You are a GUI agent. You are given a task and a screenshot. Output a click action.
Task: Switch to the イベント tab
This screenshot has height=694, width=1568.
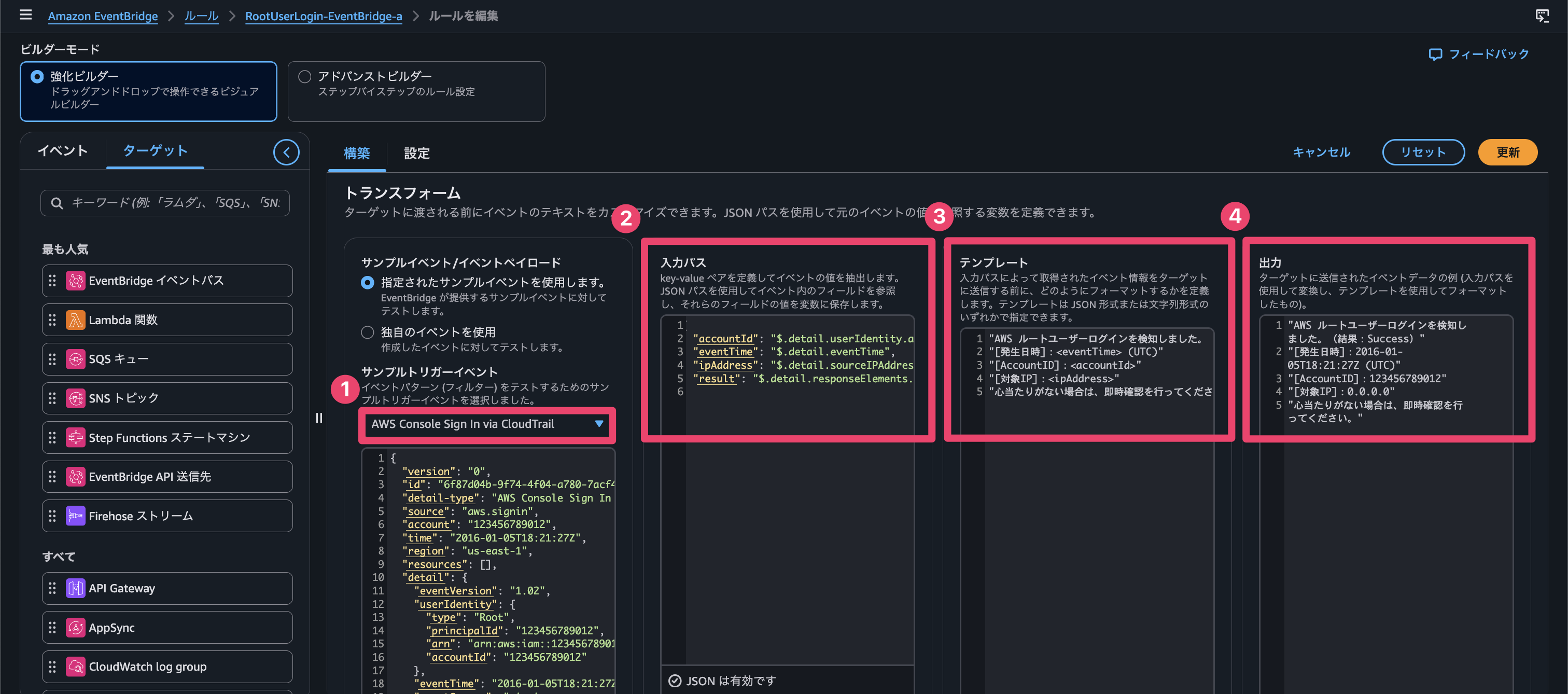pyautogui.click(x=63, y=151)
